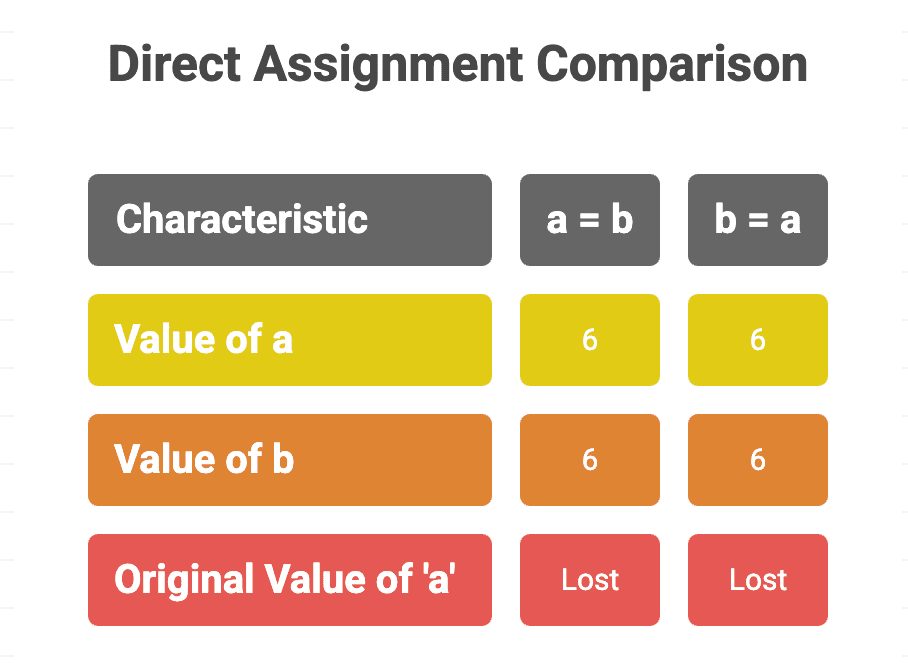The width and height of the screenshot is (908, 672).
Task: Click the word 'Assignment' in the title
Action: (x=389, y=65)
